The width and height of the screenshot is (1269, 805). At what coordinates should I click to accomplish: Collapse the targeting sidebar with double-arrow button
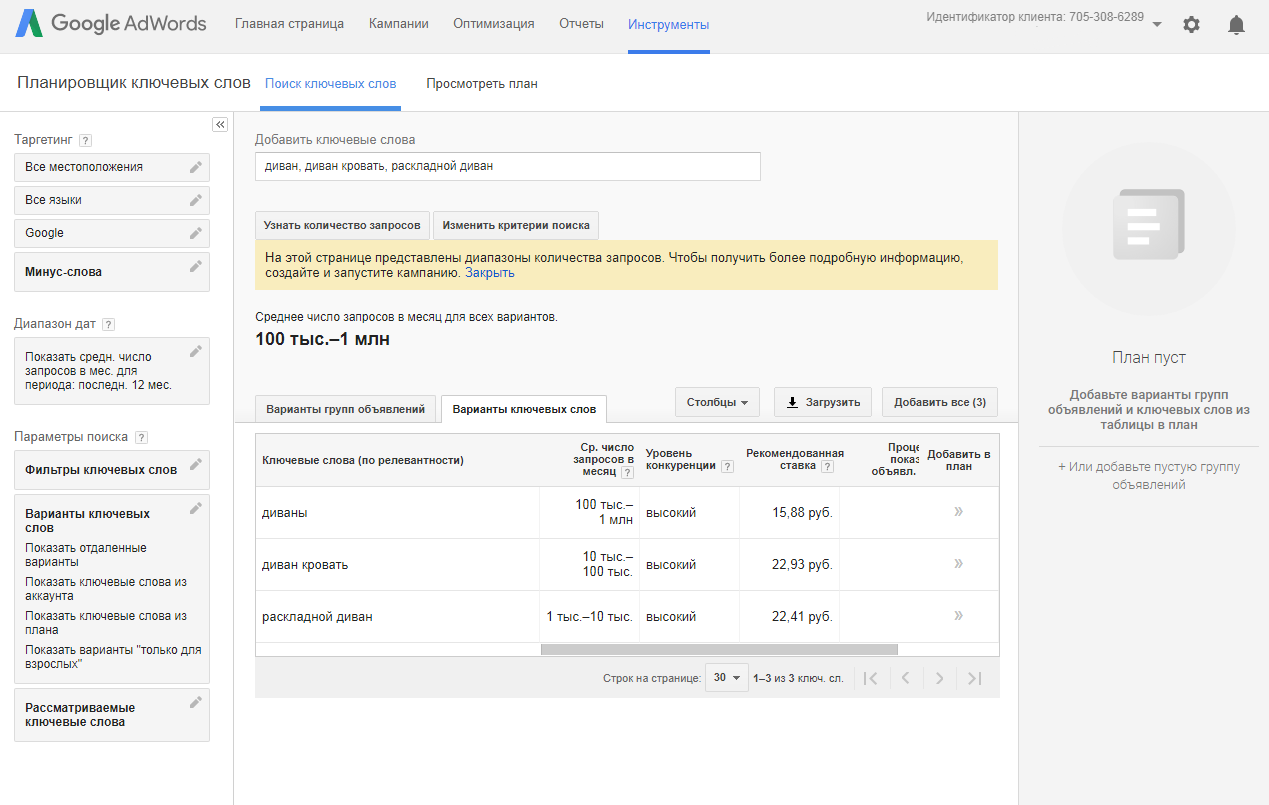click(x=220, y=124)
